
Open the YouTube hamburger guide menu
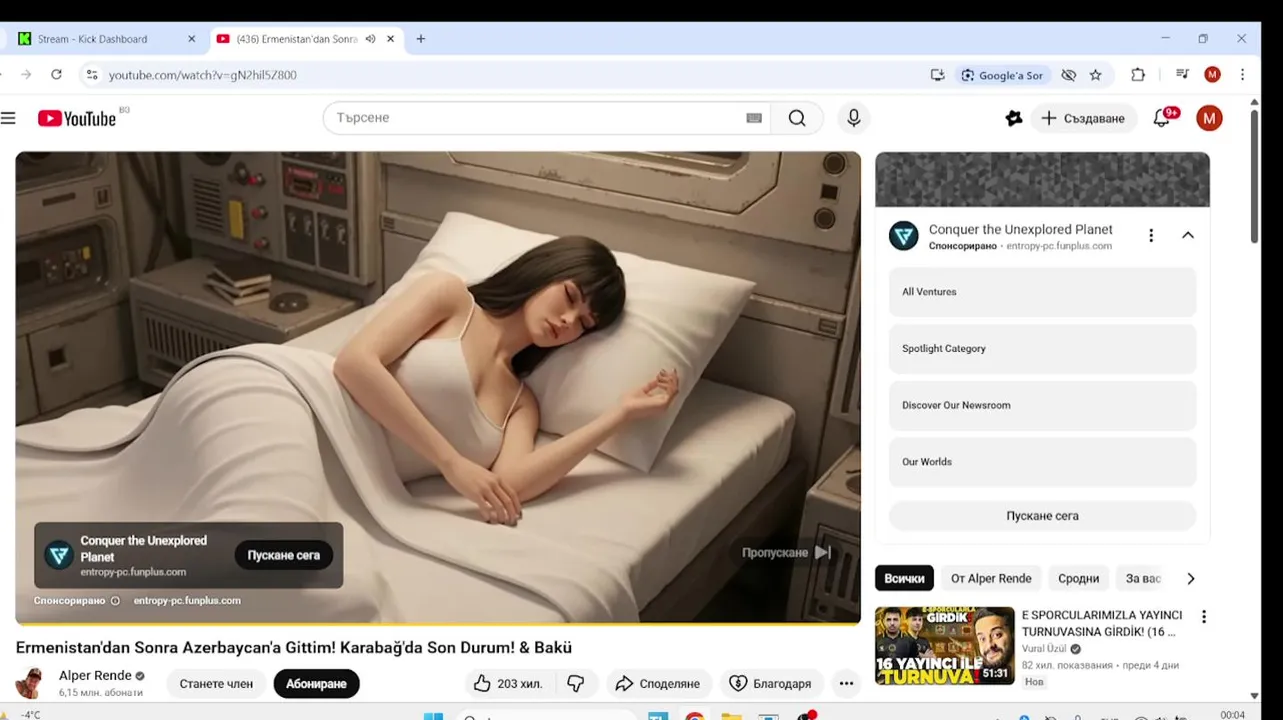tap(8, 118)
